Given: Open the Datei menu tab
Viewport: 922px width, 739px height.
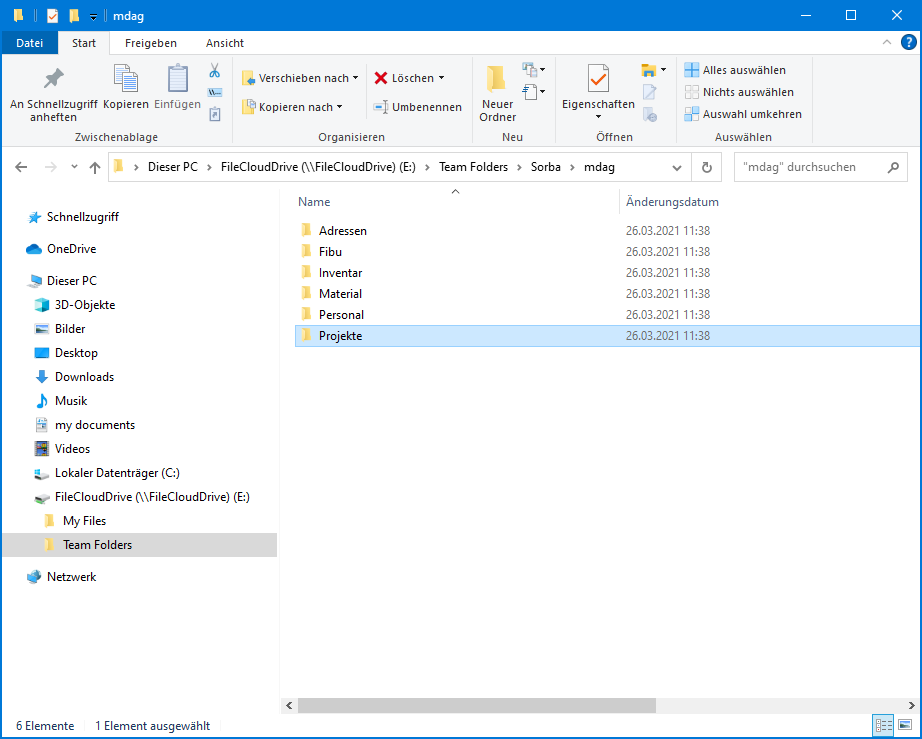Looking at the screenshot, I should pos(29,43).
